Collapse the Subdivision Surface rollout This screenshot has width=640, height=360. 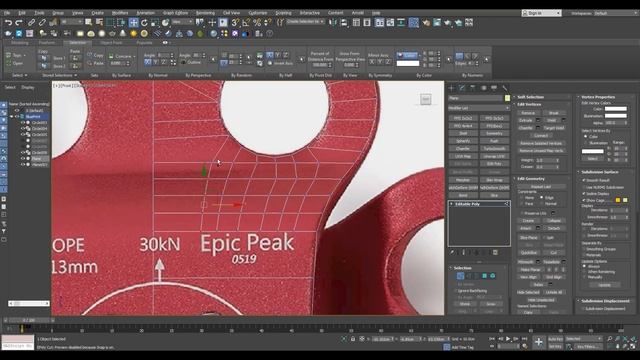point(600,172)
